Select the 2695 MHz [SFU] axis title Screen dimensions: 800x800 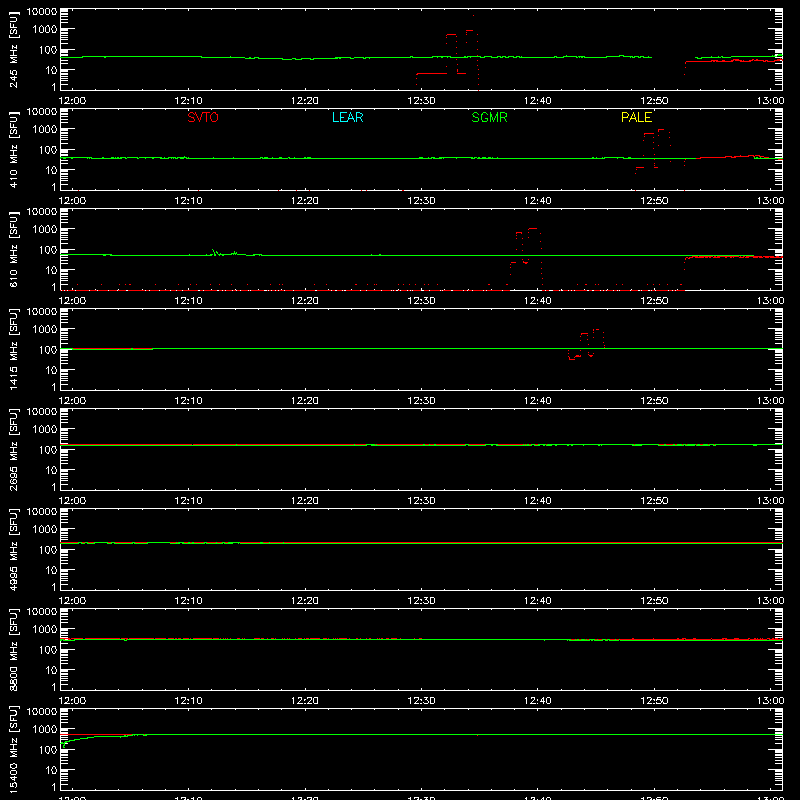(x=13, y=450)
